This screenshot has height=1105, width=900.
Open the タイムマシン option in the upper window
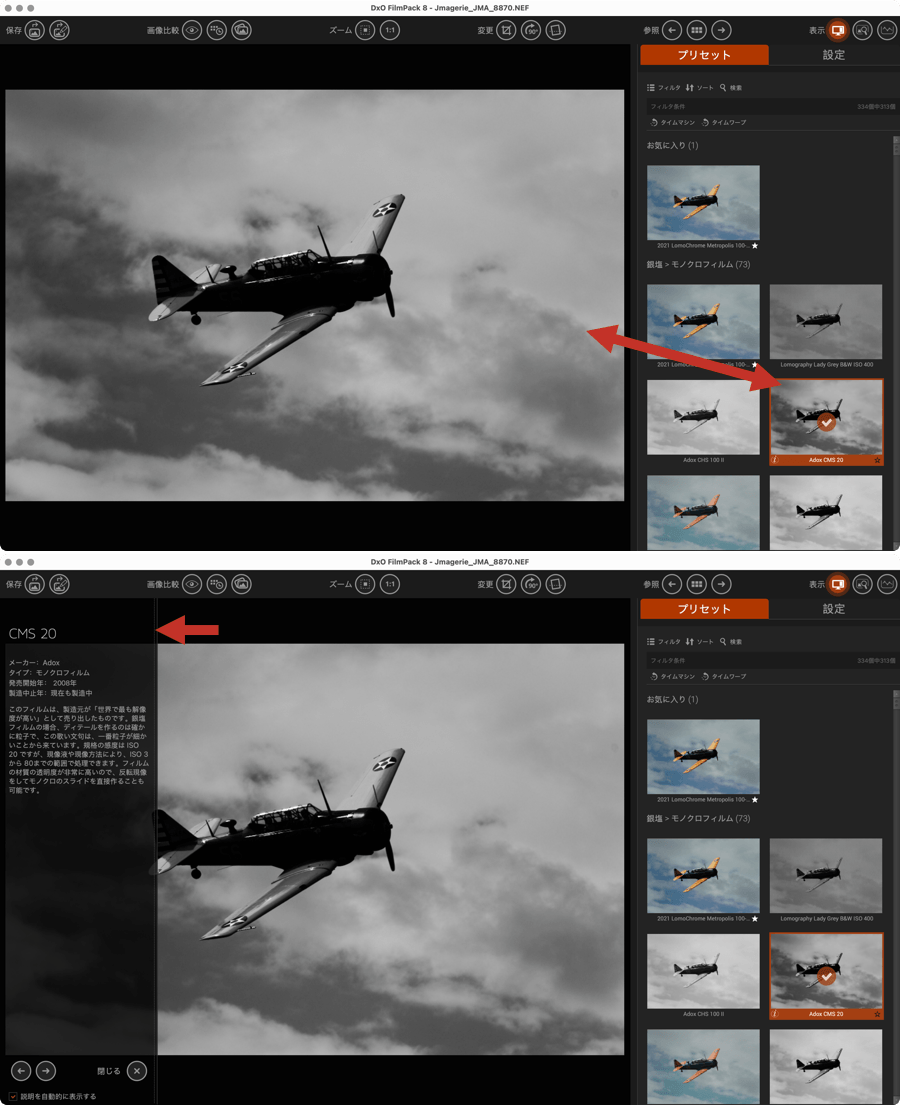[x=672, y=122]
